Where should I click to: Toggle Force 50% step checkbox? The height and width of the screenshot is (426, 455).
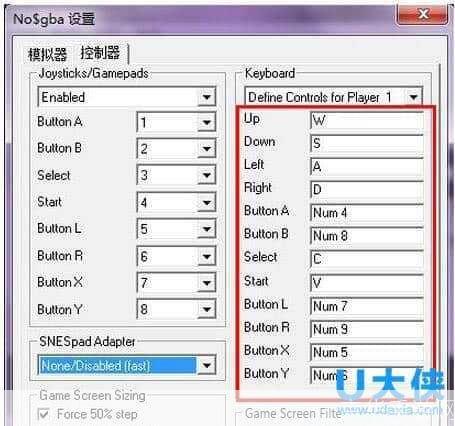pyautogui.click(x=44, y=415)
